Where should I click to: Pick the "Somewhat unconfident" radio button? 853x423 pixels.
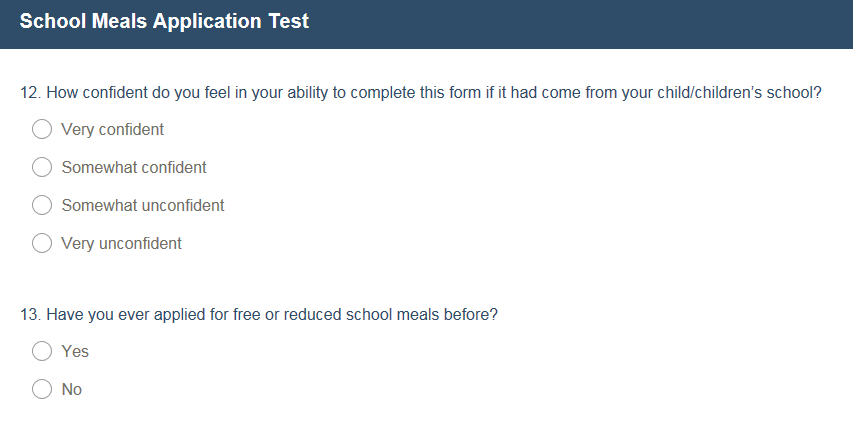(42, 206)
